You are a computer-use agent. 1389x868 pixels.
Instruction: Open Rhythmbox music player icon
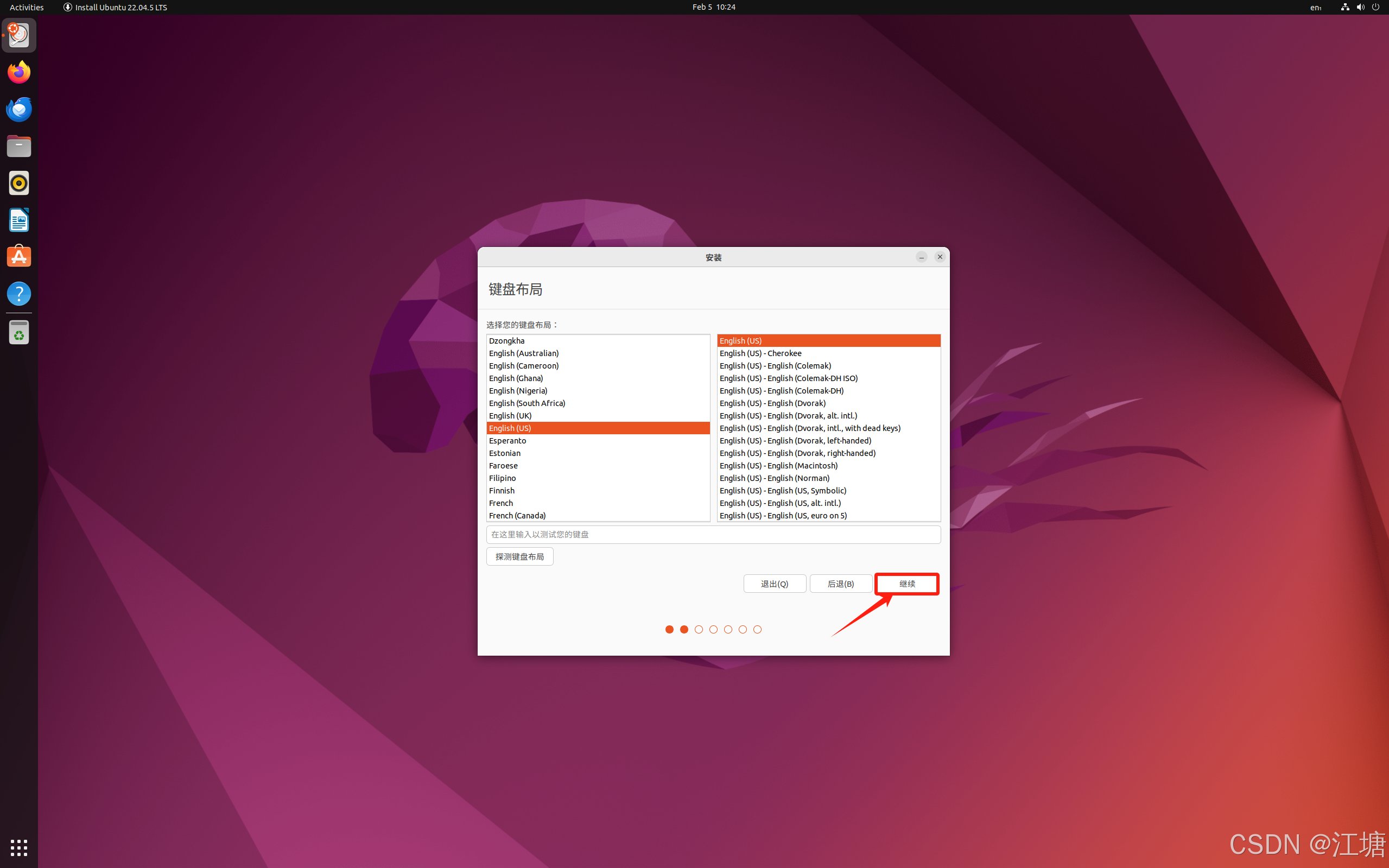pyautogui.click(x=19, y=183)
